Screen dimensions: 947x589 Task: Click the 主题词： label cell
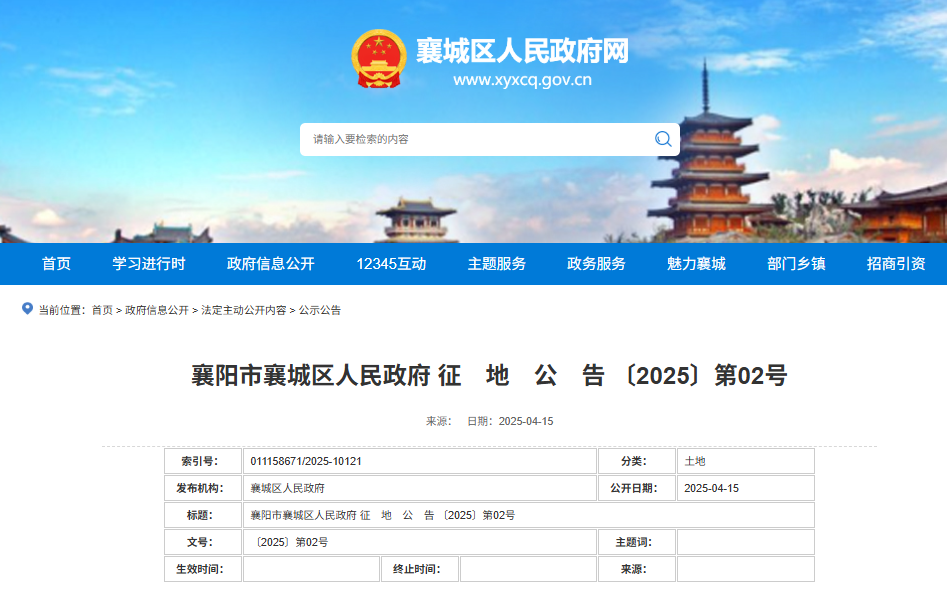coord(637,542)
